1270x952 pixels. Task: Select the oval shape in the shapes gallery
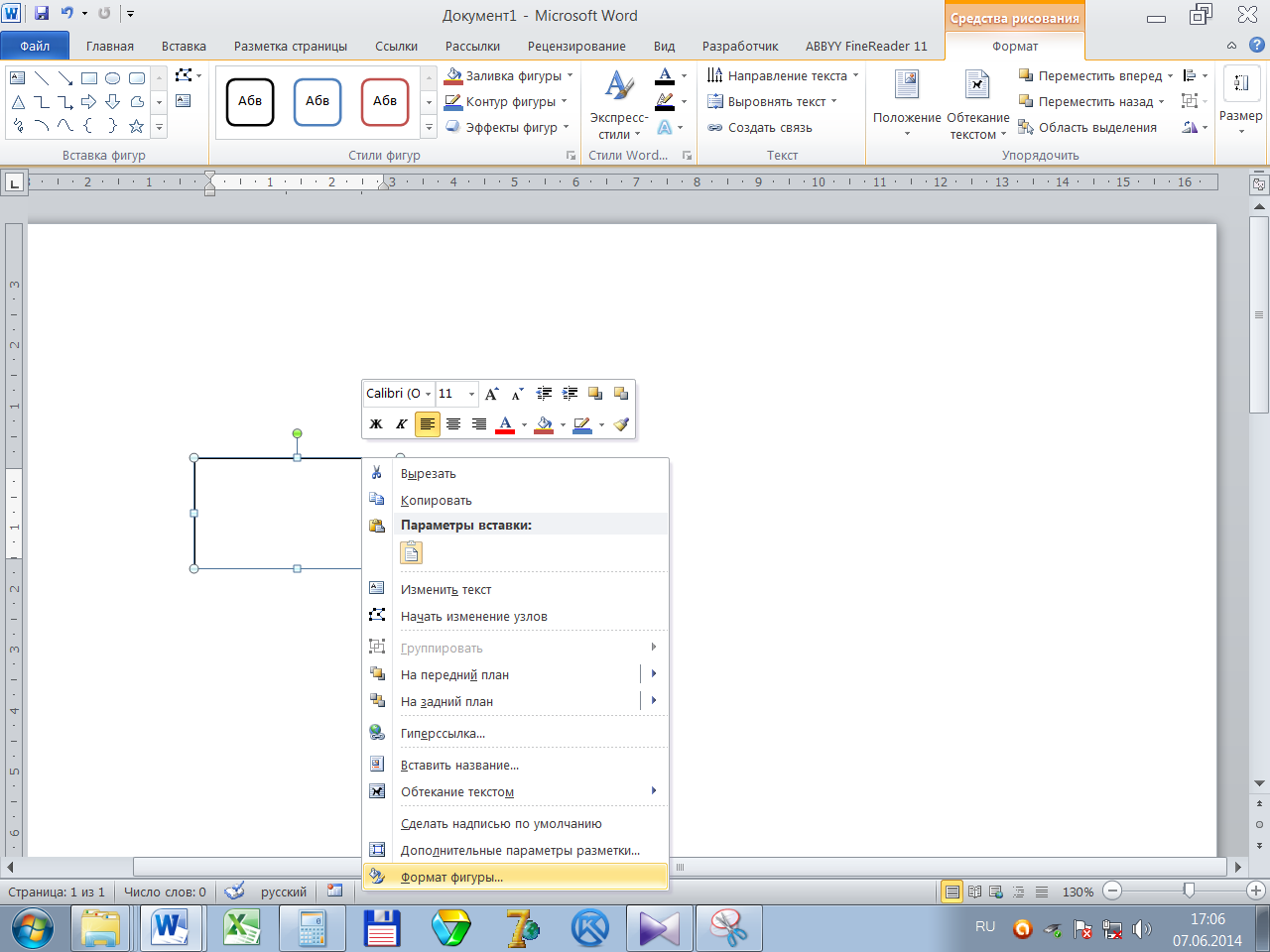point(113,77)
